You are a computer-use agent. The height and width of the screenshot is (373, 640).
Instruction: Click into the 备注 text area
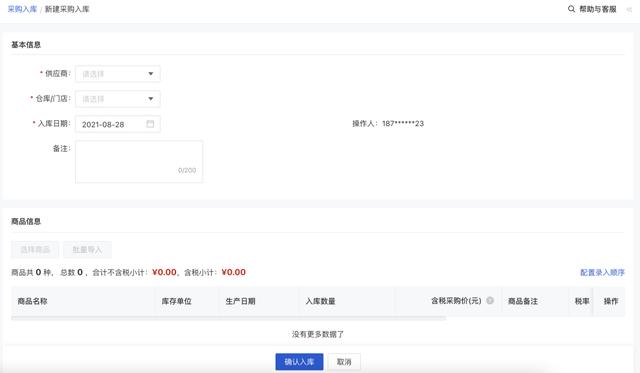tap(139, 162)
